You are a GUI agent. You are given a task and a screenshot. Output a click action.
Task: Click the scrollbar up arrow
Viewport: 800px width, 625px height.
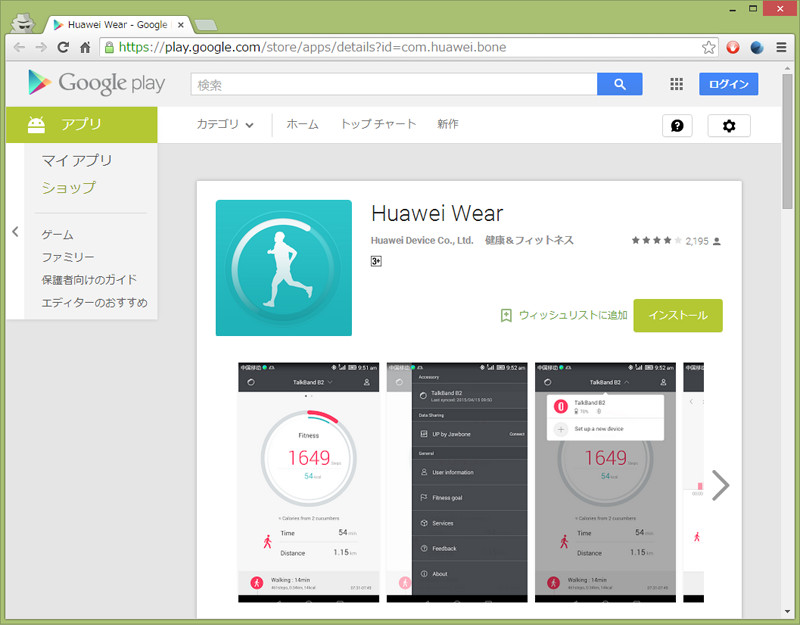787,68
